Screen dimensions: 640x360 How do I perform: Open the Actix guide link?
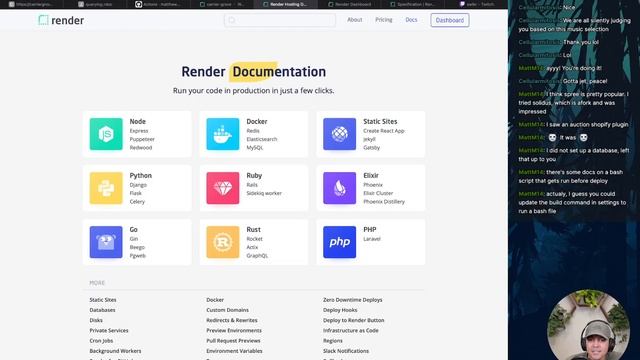tap(252, 247)
